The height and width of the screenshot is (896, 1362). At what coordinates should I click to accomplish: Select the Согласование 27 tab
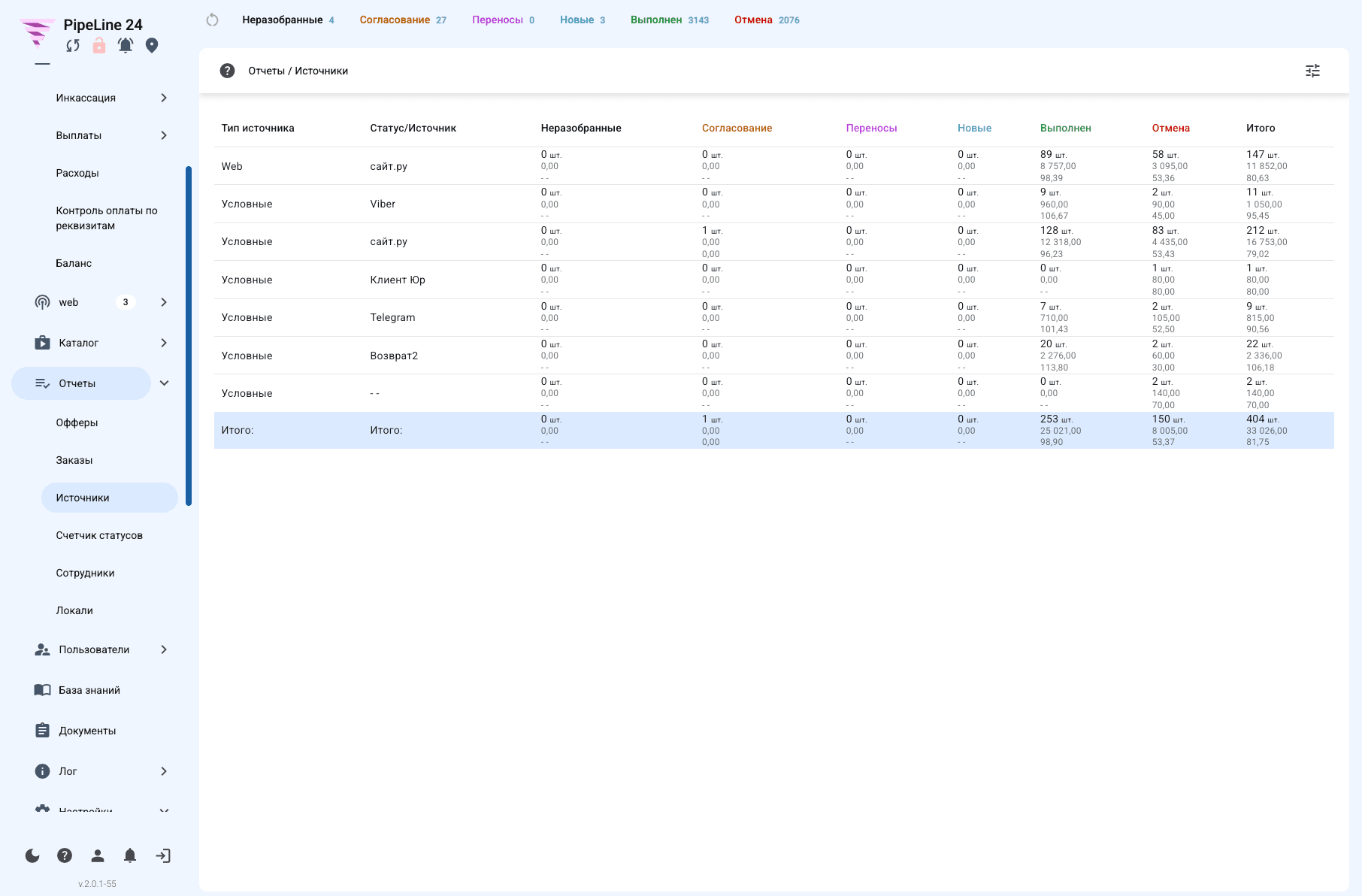coord(403,20)
